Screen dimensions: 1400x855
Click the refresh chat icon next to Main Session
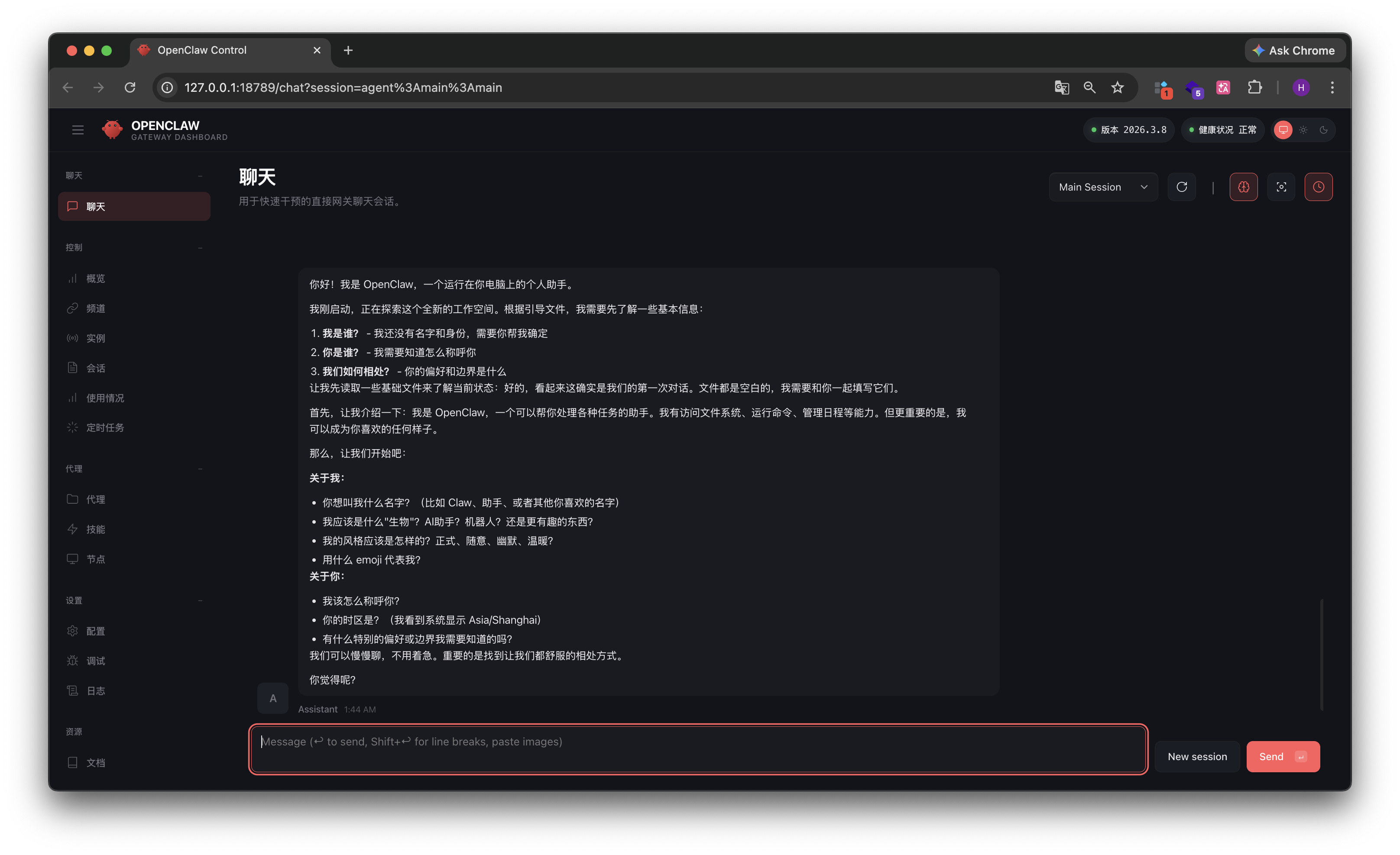tap(1181, 187)
